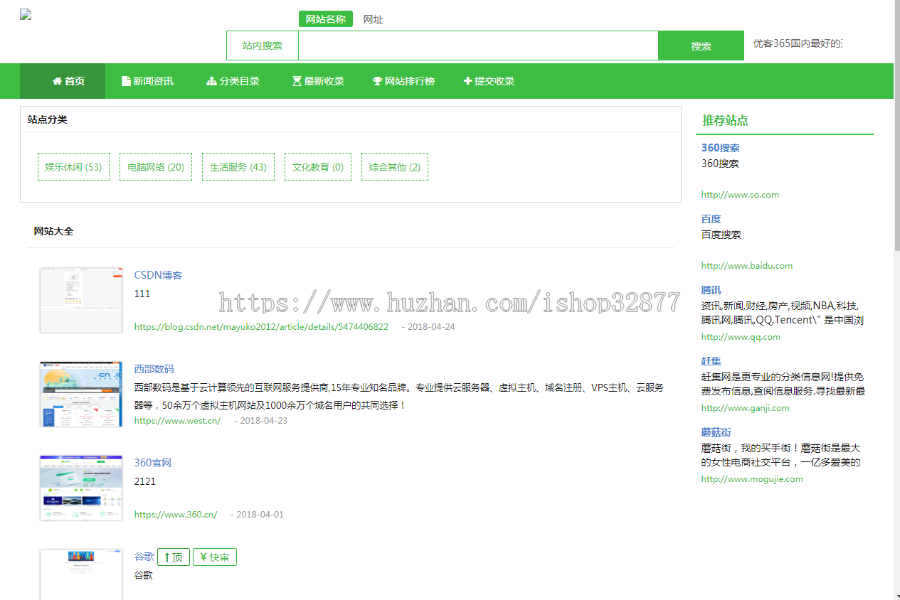Open the 360搜索 recommended site title
The height and width of the screenshot is (600, 900).
point(720,148)
